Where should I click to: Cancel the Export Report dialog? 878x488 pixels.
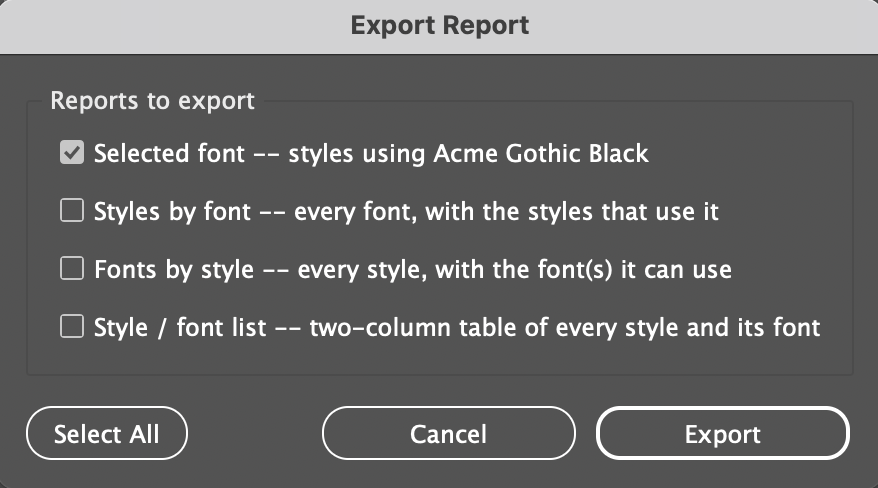coord(449,434)
